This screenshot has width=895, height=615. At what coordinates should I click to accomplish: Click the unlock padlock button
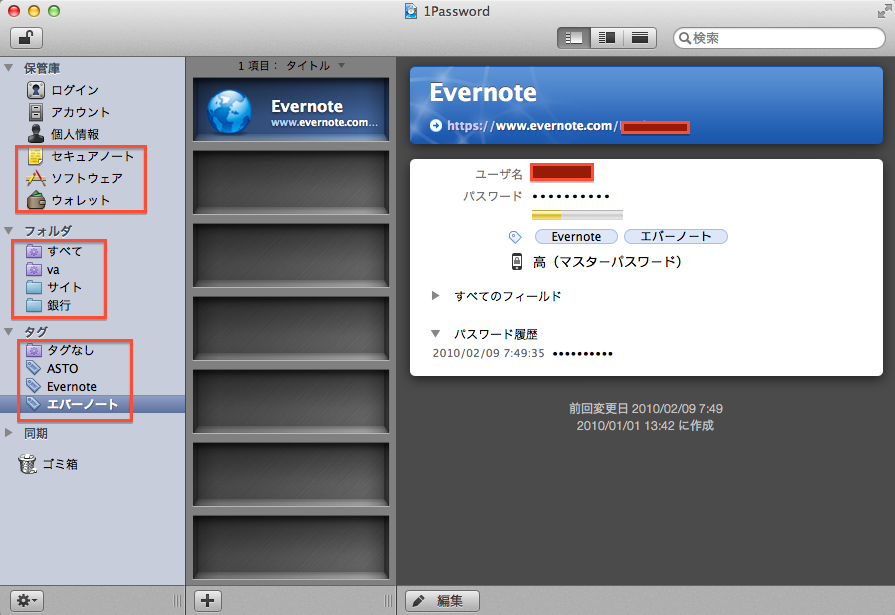point(26,38)
